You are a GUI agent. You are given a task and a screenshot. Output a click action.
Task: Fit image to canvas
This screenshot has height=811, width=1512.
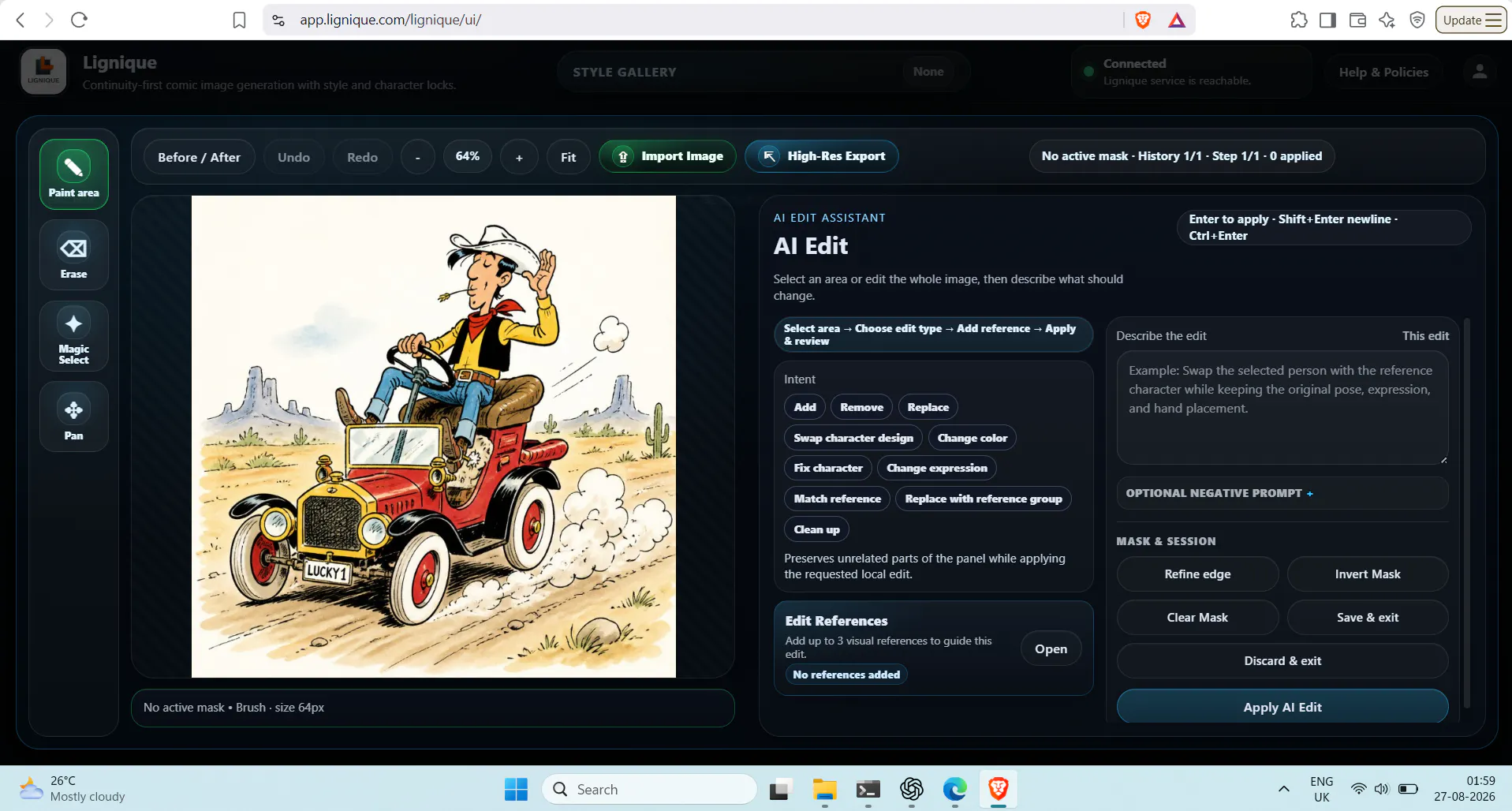tap(568, 157)
